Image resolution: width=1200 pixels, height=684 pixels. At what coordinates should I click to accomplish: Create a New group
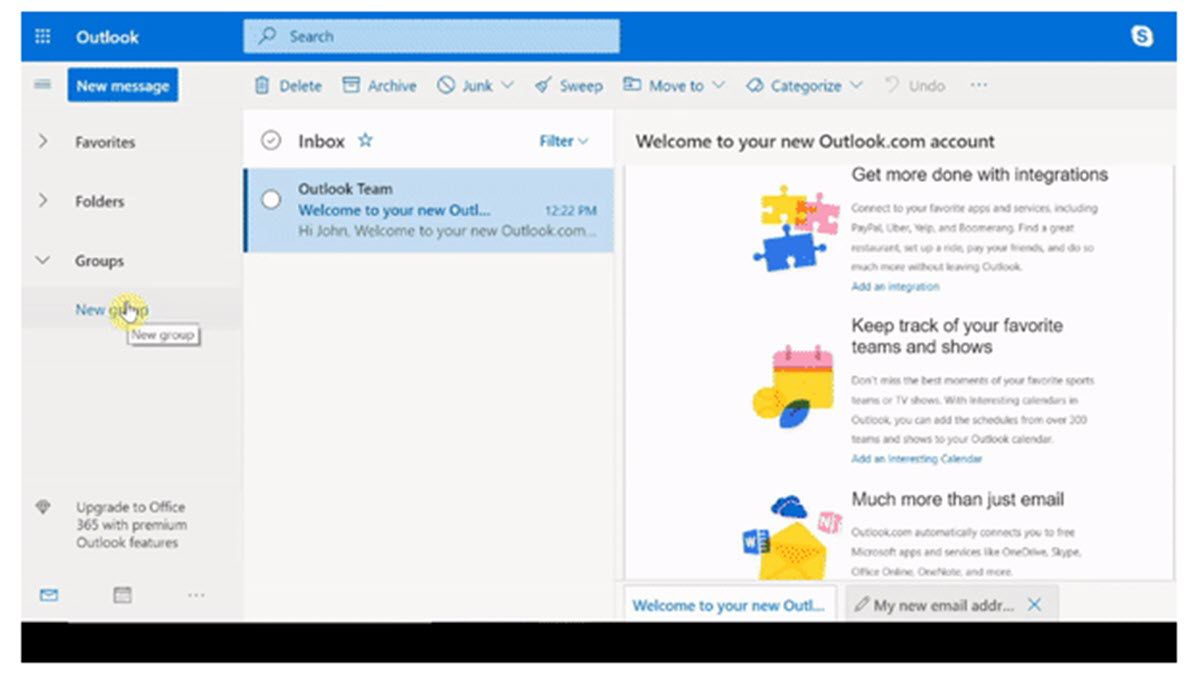[x=111, y=310]
